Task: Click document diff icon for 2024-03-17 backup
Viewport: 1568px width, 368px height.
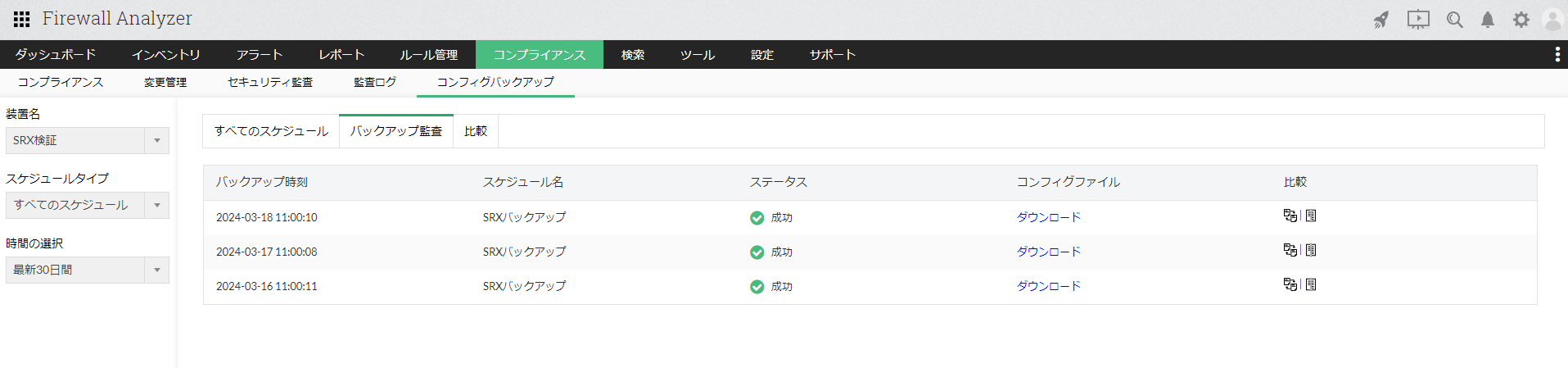Action: pyautogui.click(x=1311, y=250)
